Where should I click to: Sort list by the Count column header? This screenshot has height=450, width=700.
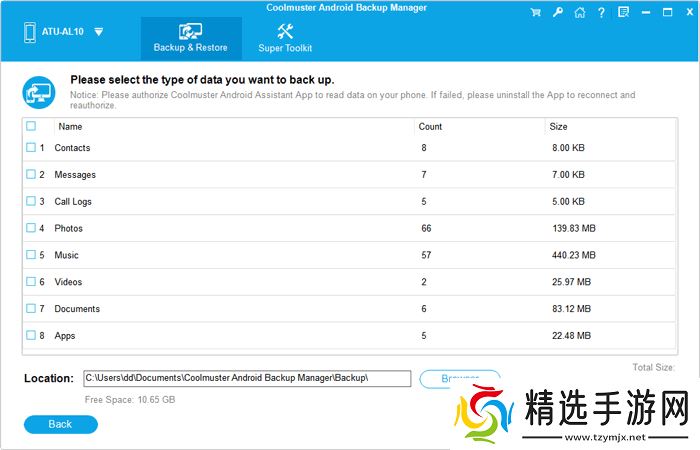tap(430, 127)
